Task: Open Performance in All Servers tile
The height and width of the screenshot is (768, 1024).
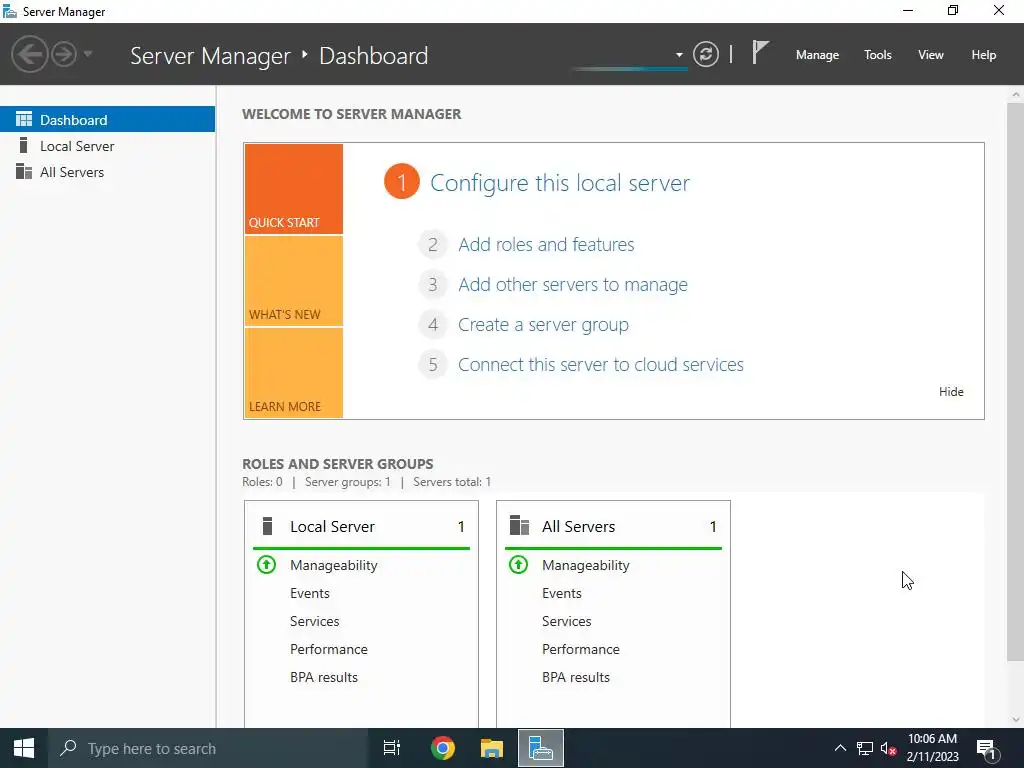Action: 581,649
